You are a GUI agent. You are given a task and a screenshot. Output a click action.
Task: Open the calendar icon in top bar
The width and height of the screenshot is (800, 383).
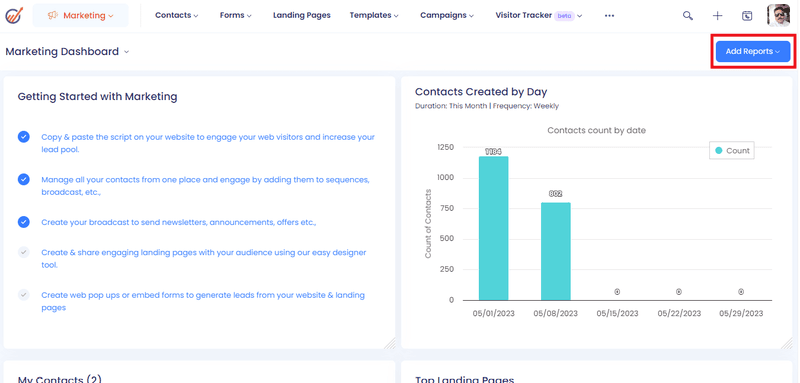(x=747, y=16)
